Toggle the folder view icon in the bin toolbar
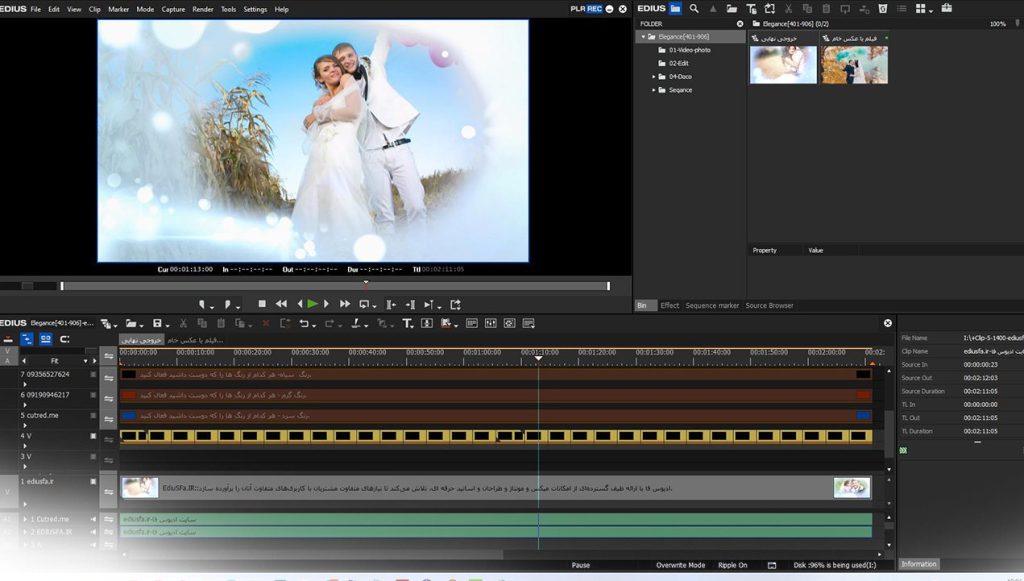 point(675,8)
